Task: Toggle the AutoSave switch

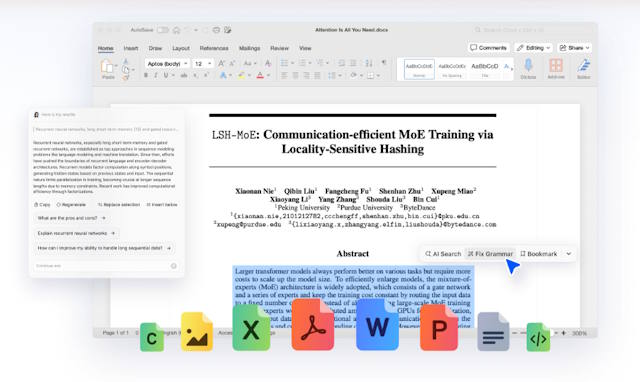Action: coord(162,30)
